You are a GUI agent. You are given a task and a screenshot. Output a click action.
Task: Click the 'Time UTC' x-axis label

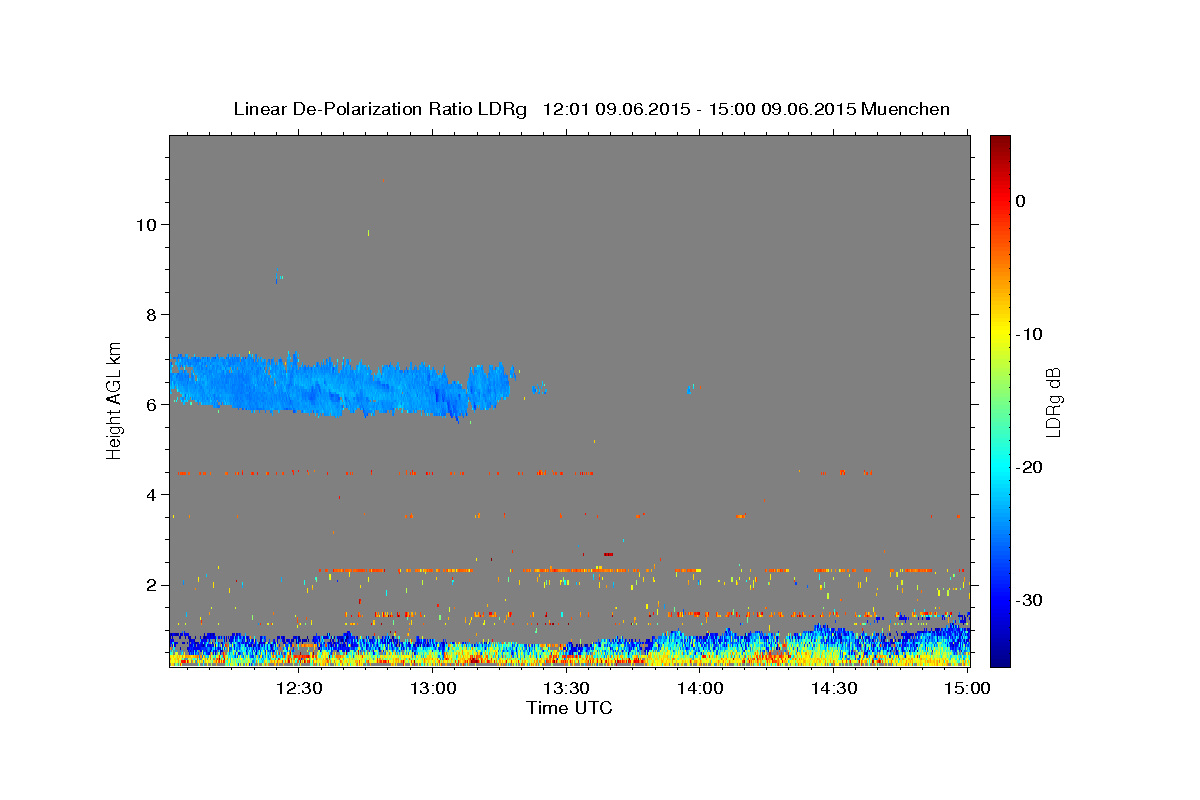point(569,708)
